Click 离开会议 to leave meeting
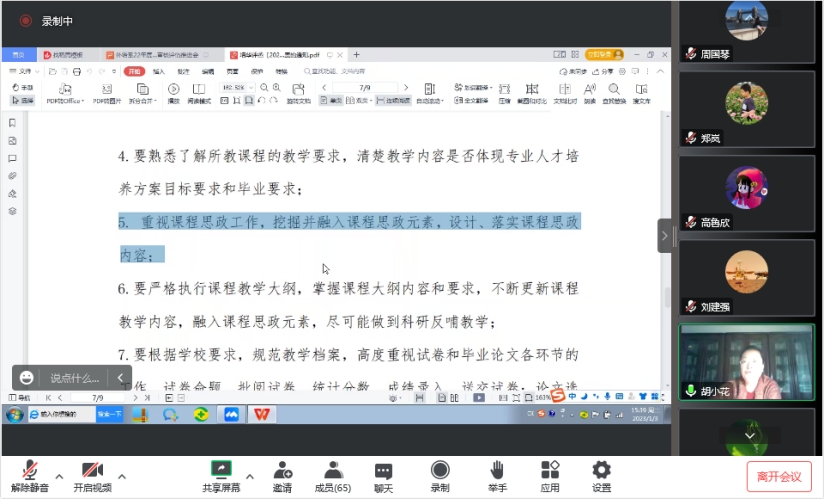 coord(779,476)
